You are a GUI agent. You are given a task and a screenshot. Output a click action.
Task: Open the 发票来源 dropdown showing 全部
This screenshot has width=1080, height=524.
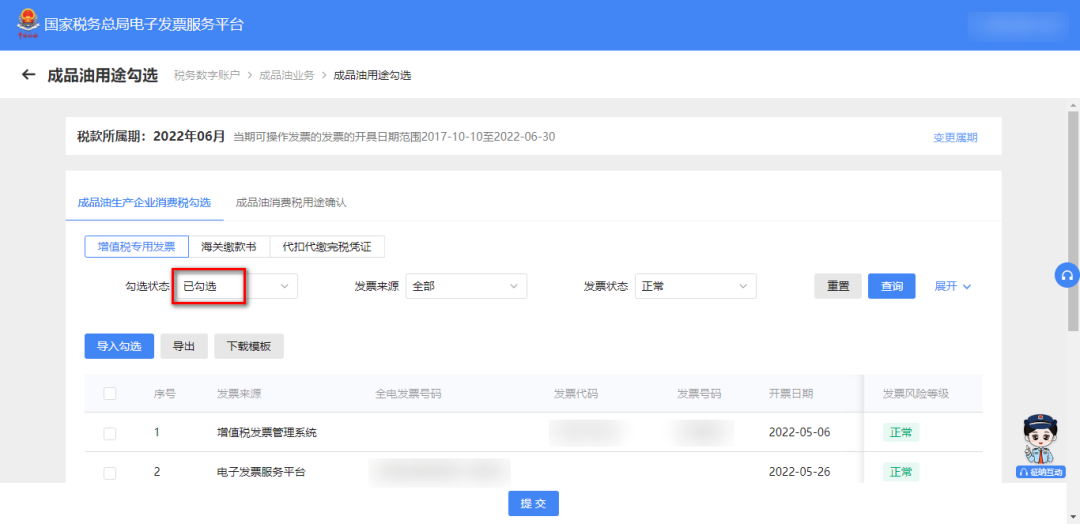coord(466,286)
